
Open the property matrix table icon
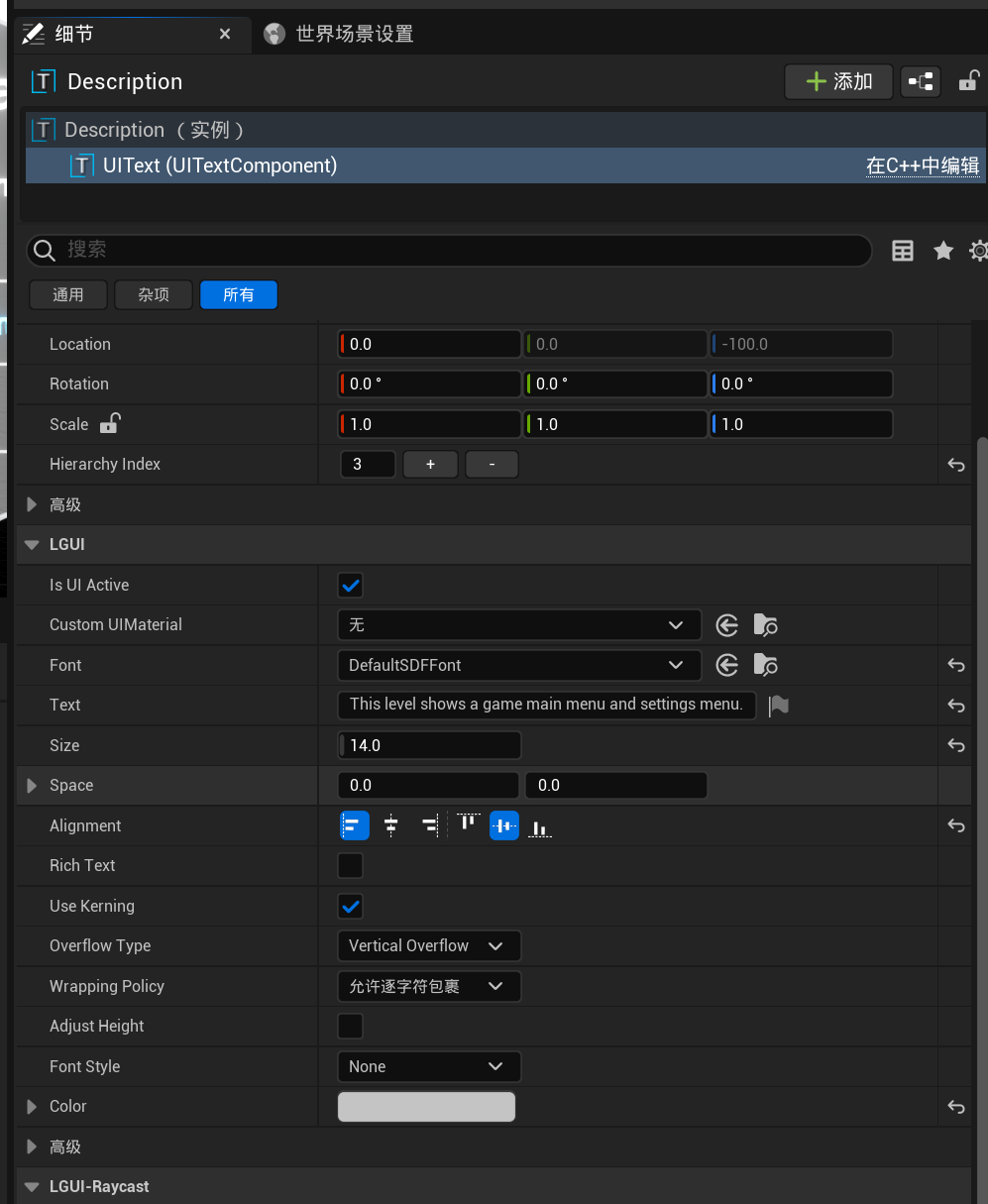point(902,251)
